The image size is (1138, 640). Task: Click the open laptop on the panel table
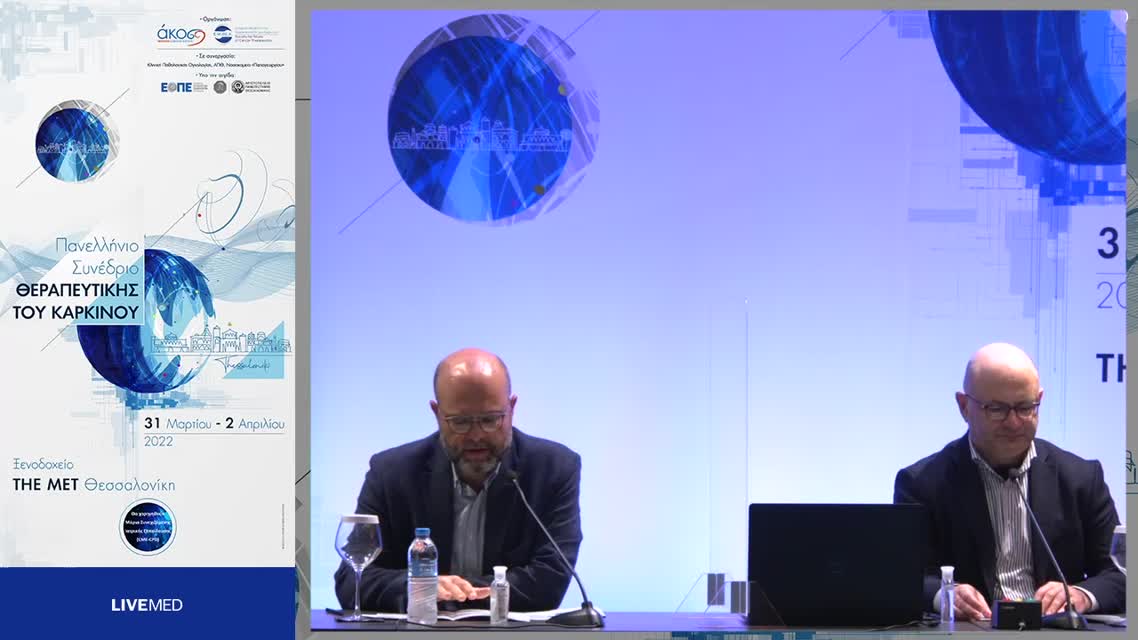836,565
